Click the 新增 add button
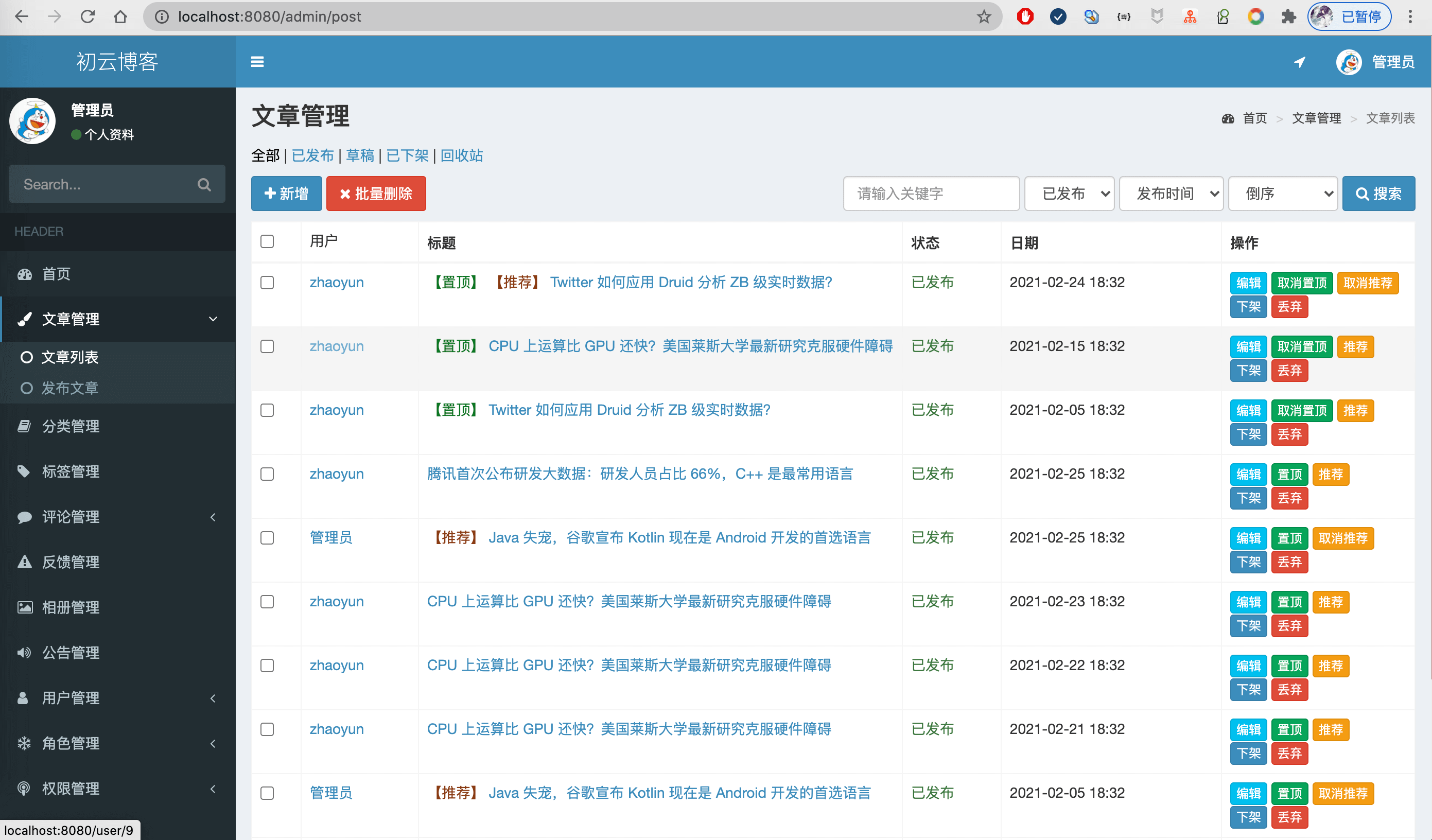The height and width of the screenshot is (840, 1432). pyautogui.click(x=286, y=194)
